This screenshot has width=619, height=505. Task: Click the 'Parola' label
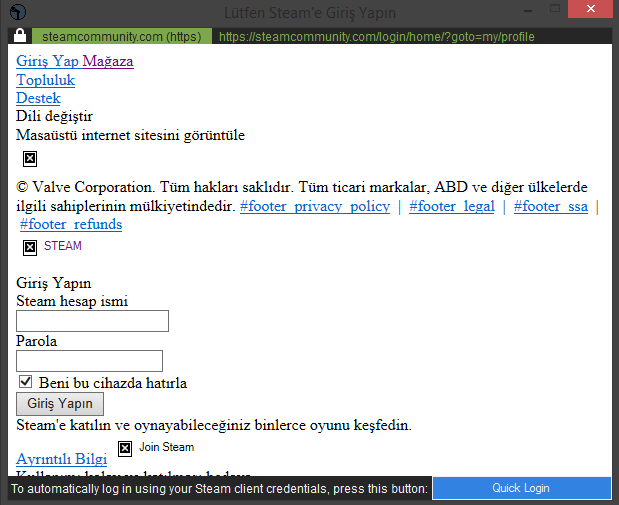click(x=36, y=341)
